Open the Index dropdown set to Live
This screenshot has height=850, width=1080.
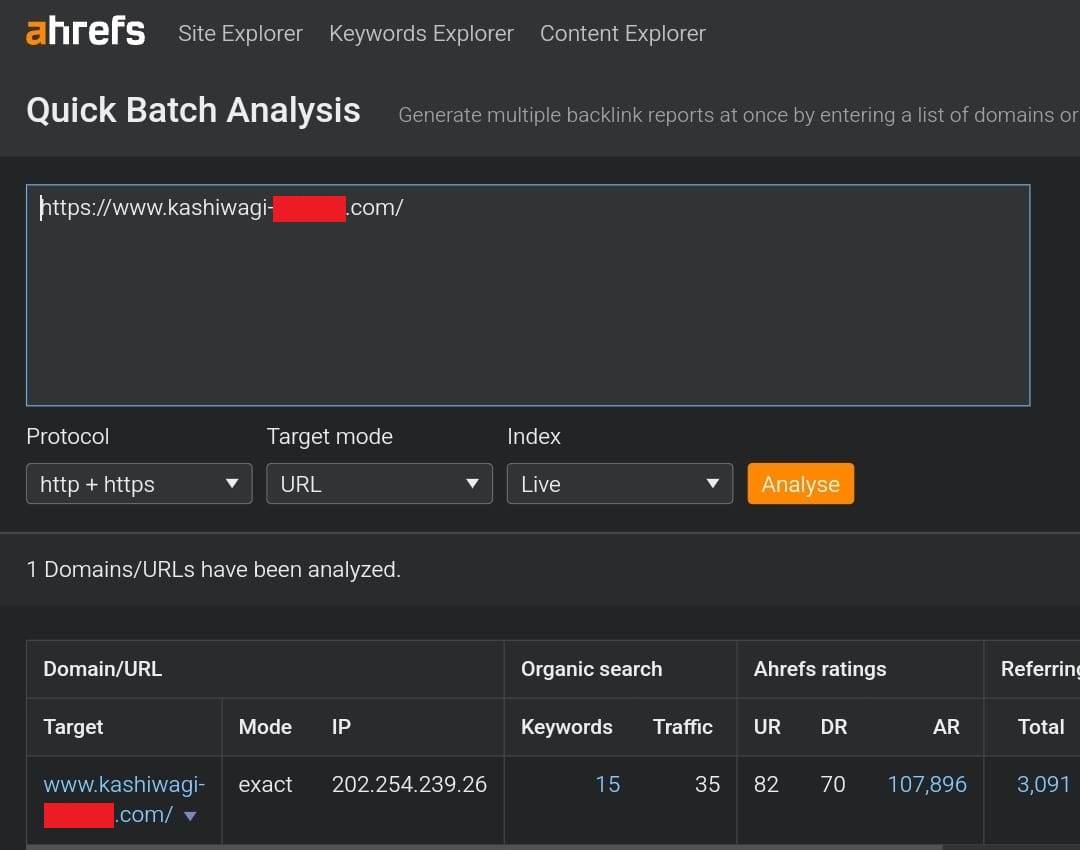pos(619,484)
